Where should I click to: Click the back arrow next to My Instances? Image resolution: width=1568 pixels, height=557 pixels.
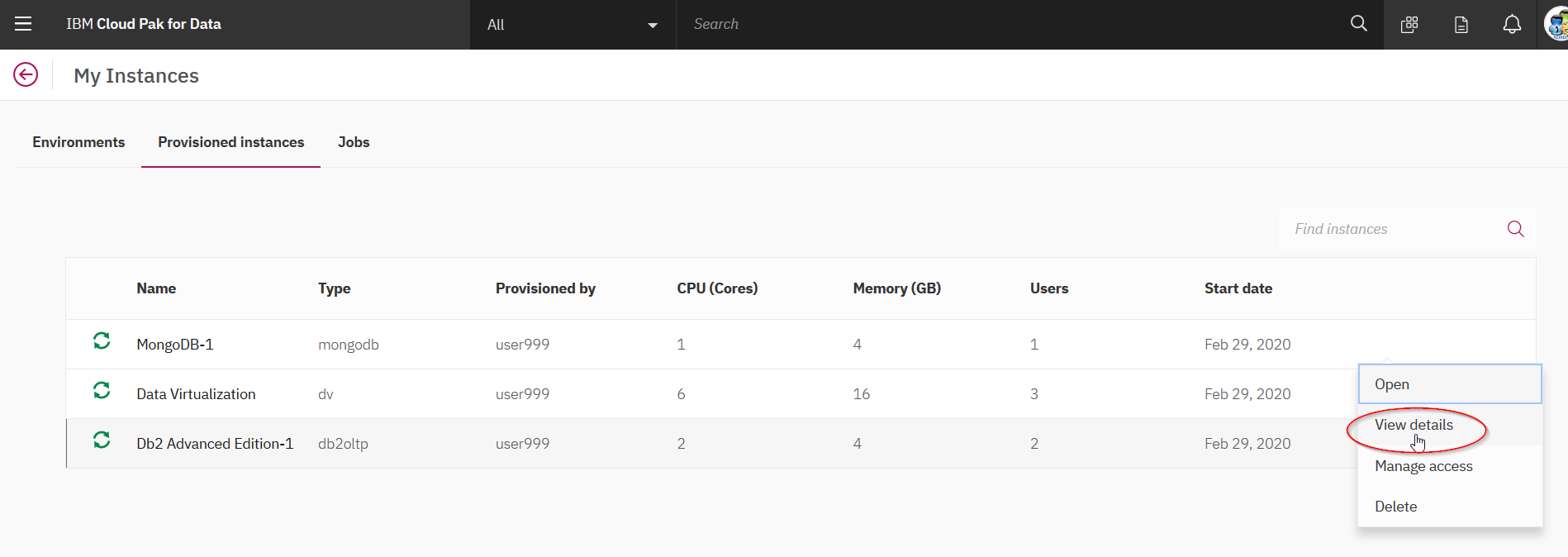[x=26, y=75]
